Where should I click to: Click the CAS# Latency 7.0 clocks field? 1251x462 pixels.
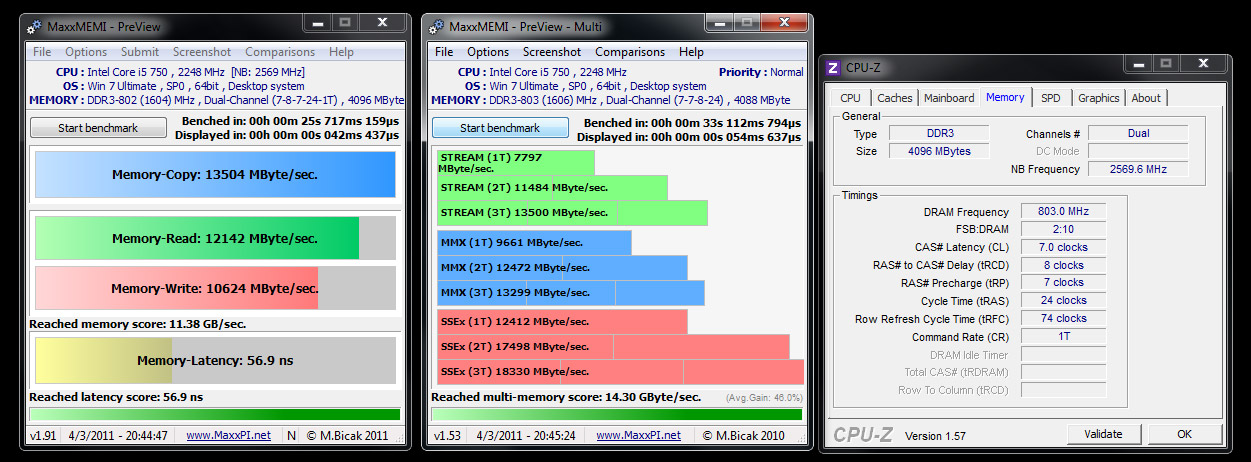(1064, 247)
